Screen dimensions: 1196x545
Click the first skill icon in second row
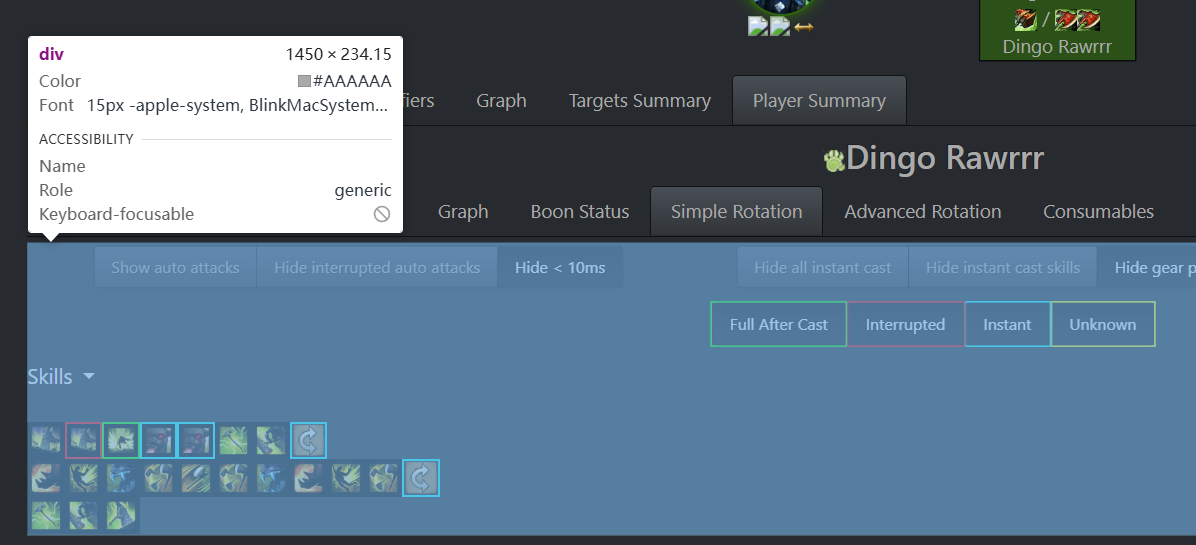tap(46, 478)
